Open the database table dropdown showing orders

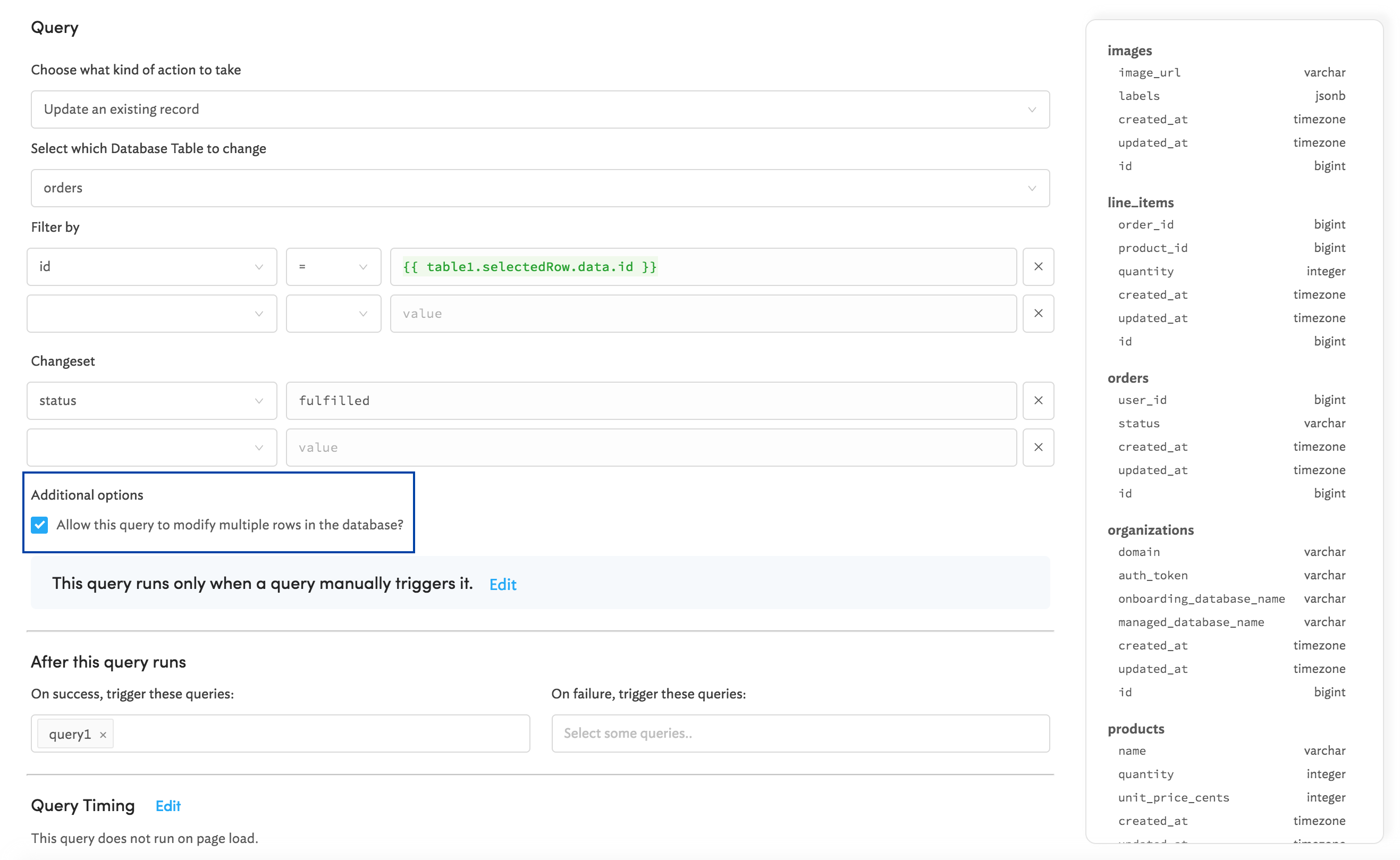(x=539, y=188)
